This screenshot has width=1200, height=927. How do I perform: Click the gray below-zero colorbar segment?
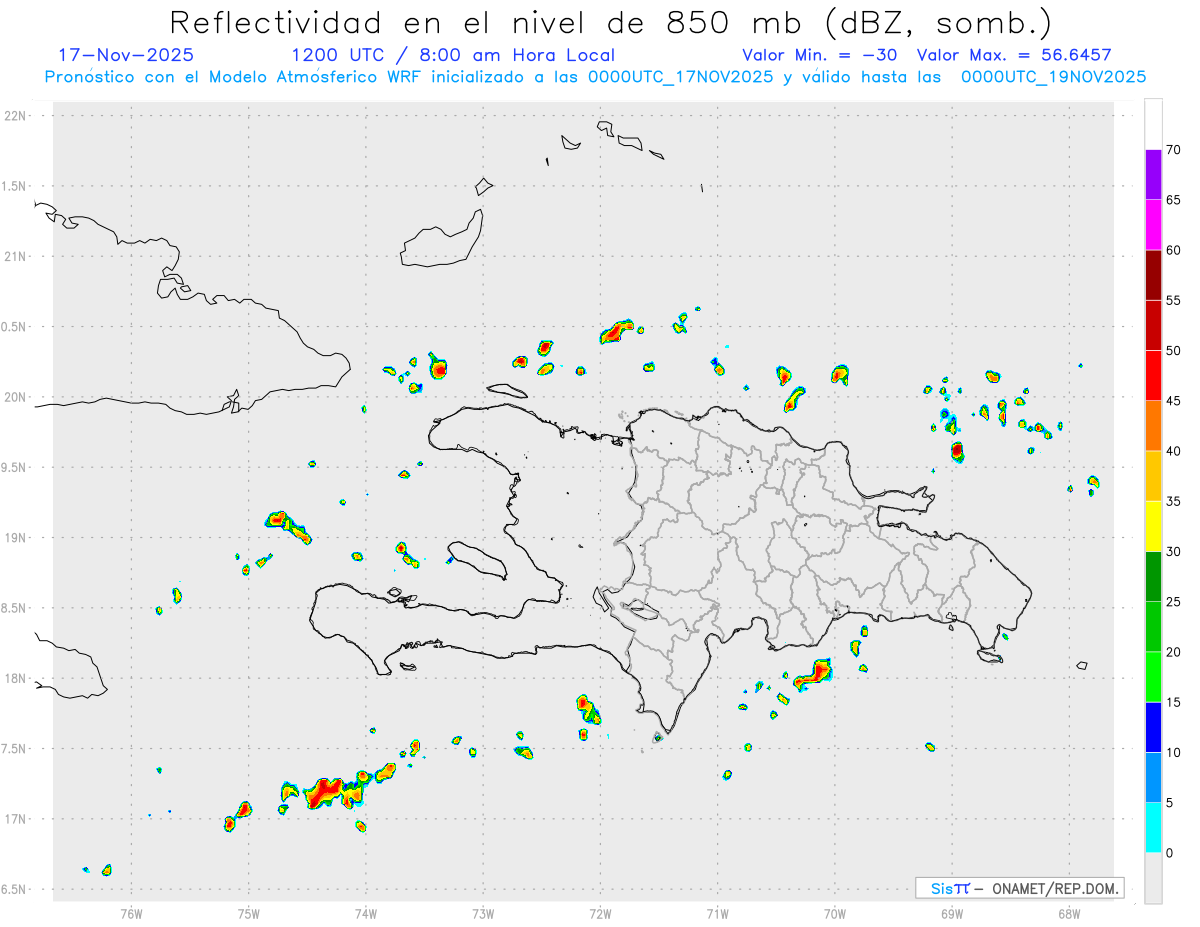(1153, 878)
